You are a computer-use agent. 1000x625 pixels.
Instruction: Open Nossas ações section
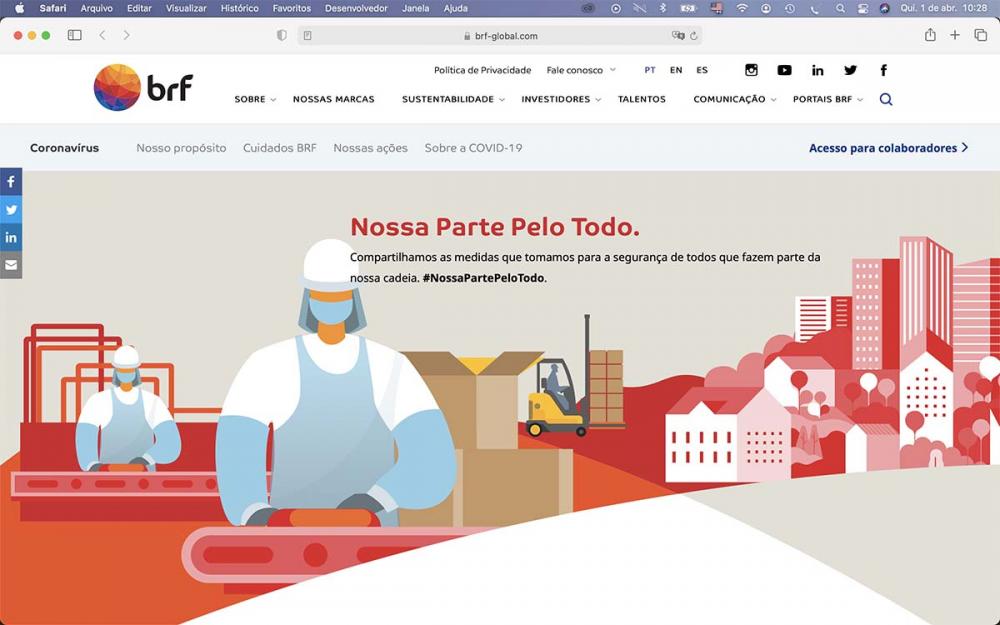click(x=371, y=148)
